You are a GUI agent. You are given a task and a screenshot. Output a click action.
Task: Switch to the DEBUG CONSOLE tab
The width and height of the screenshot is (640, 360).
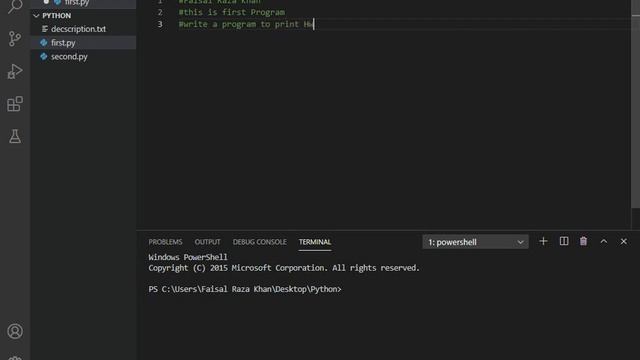click(260, 242)
